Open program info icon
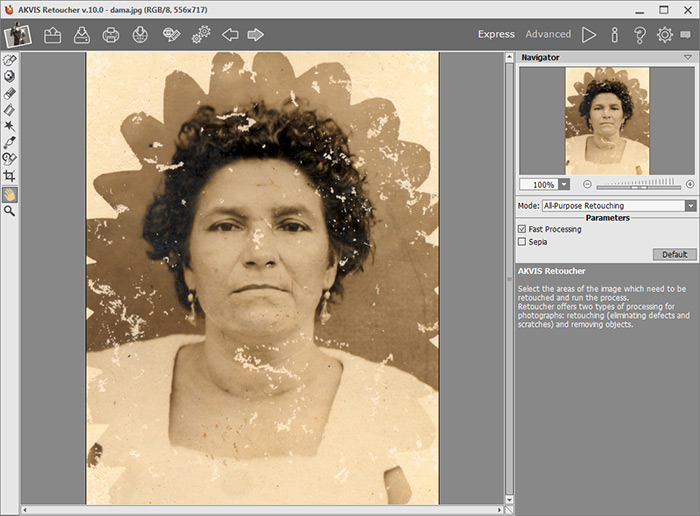The image size is (700, 516). (x=615, y=35)
